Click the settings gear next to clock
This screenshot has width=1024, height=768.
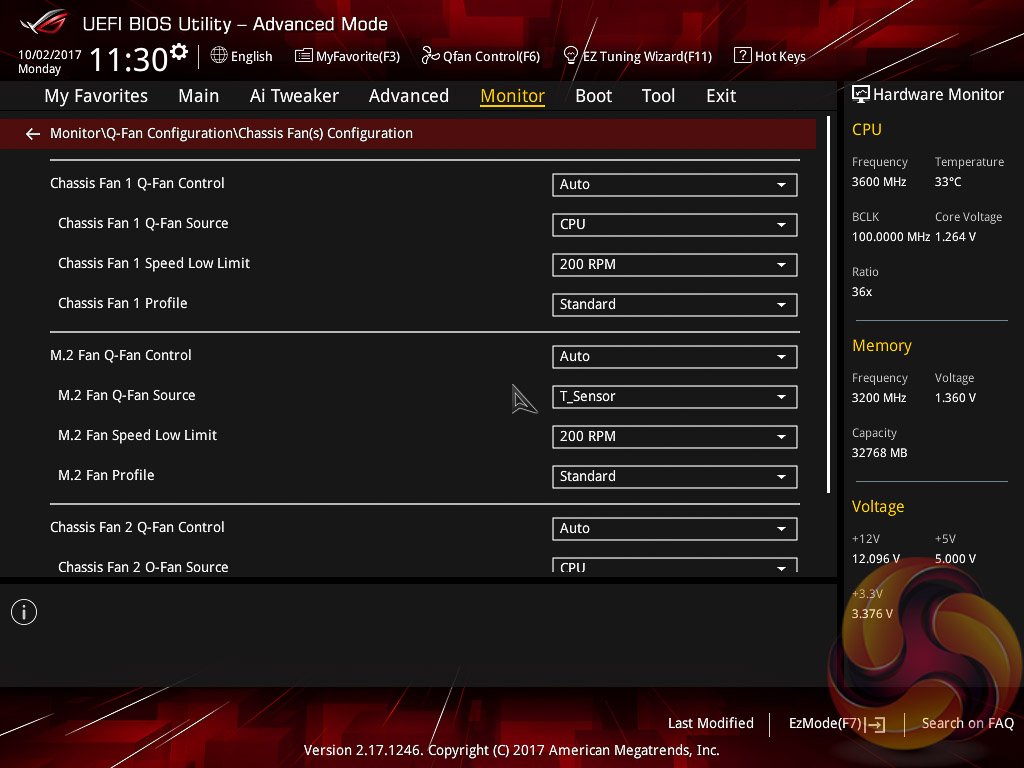coord(178,52)
